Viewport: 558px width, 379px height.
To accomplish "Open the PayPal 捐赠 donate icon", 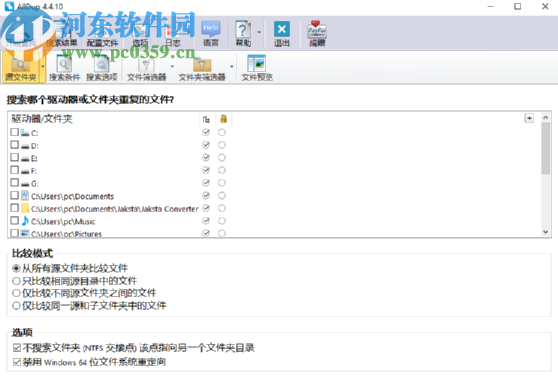I will 317,33.
